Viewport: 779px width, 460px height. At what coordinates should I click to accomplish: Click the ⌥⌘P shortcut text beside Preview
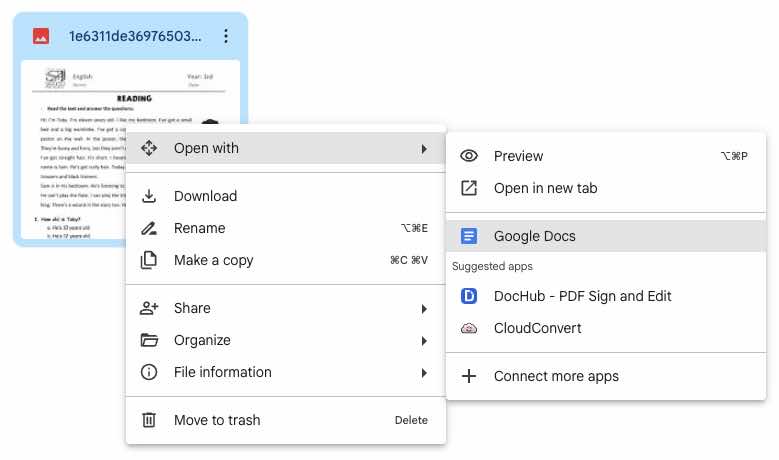[734, 156]
